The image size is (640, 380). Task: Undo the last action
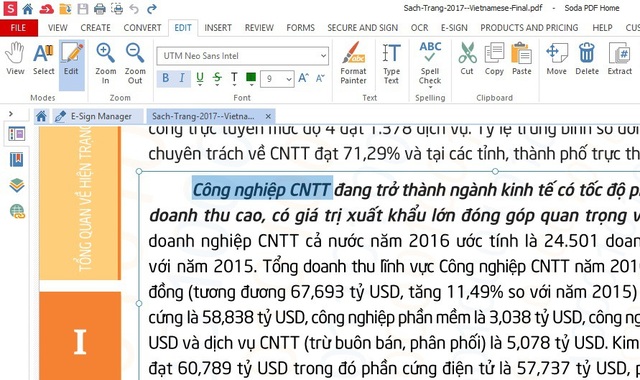pos(134,9)
